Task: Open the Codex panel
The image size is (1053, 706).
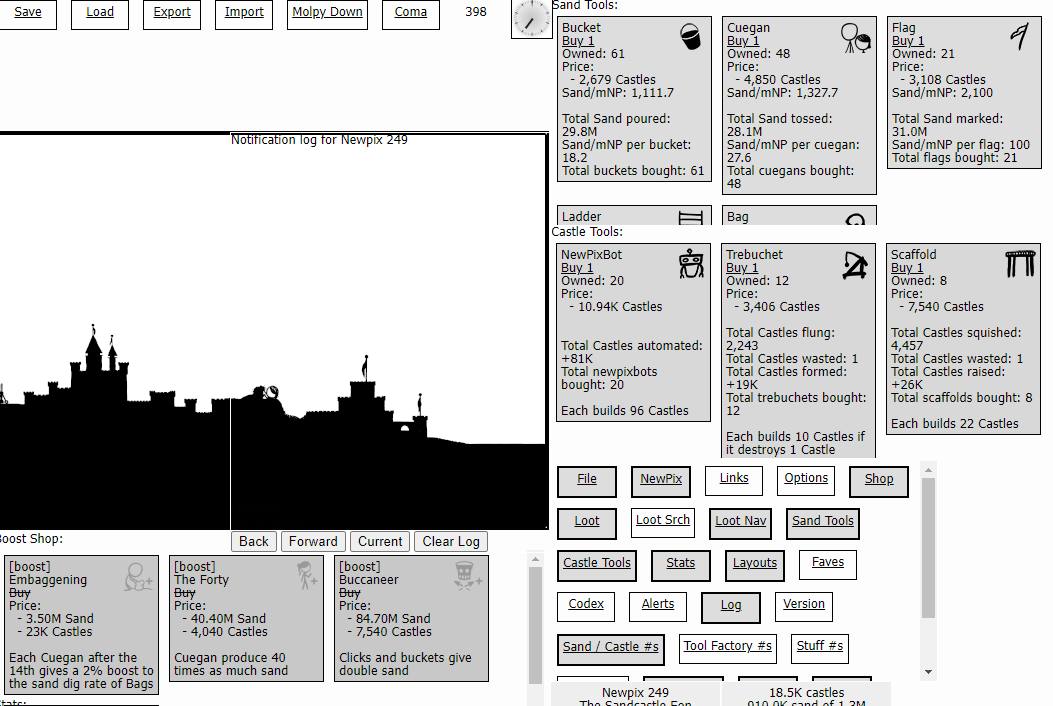Action: [586, 605]
